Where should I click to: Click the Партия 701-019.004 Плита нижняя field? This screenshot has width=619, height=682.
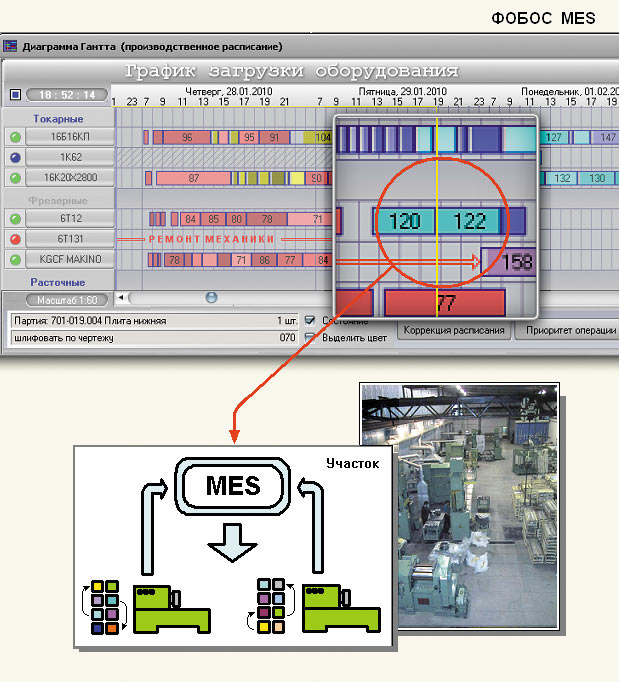point(155,321)
